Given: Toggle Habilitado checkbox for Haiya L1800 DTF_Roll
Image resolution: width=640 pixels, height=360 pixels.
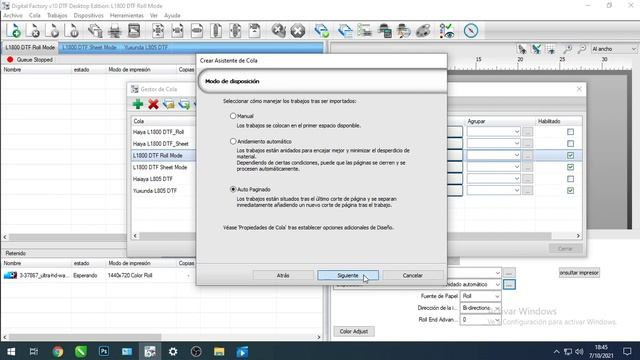Looking at the screenshot, I should 570,132.
